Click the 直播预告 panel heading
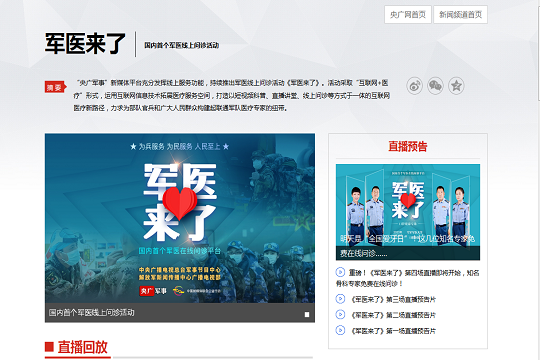This screenshot has height=360, width=540. pos(408,146)
